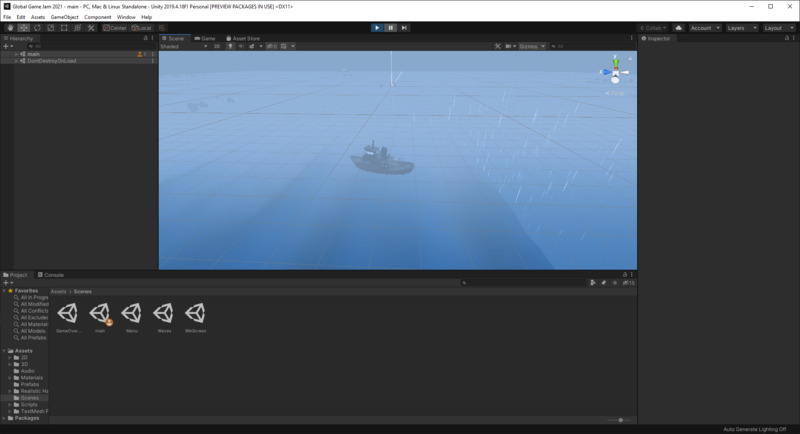Image resolution: width=800 pixels, height=434 pixels.
Task: Select the Waves scene asset
Action: 163,317
